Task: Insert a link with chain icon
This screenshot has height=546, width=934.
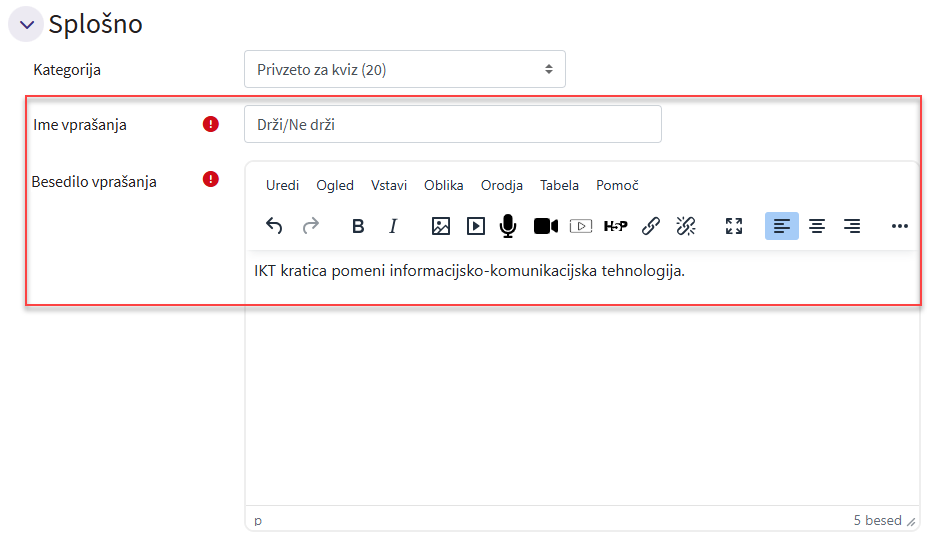Action: pos(650,226)
